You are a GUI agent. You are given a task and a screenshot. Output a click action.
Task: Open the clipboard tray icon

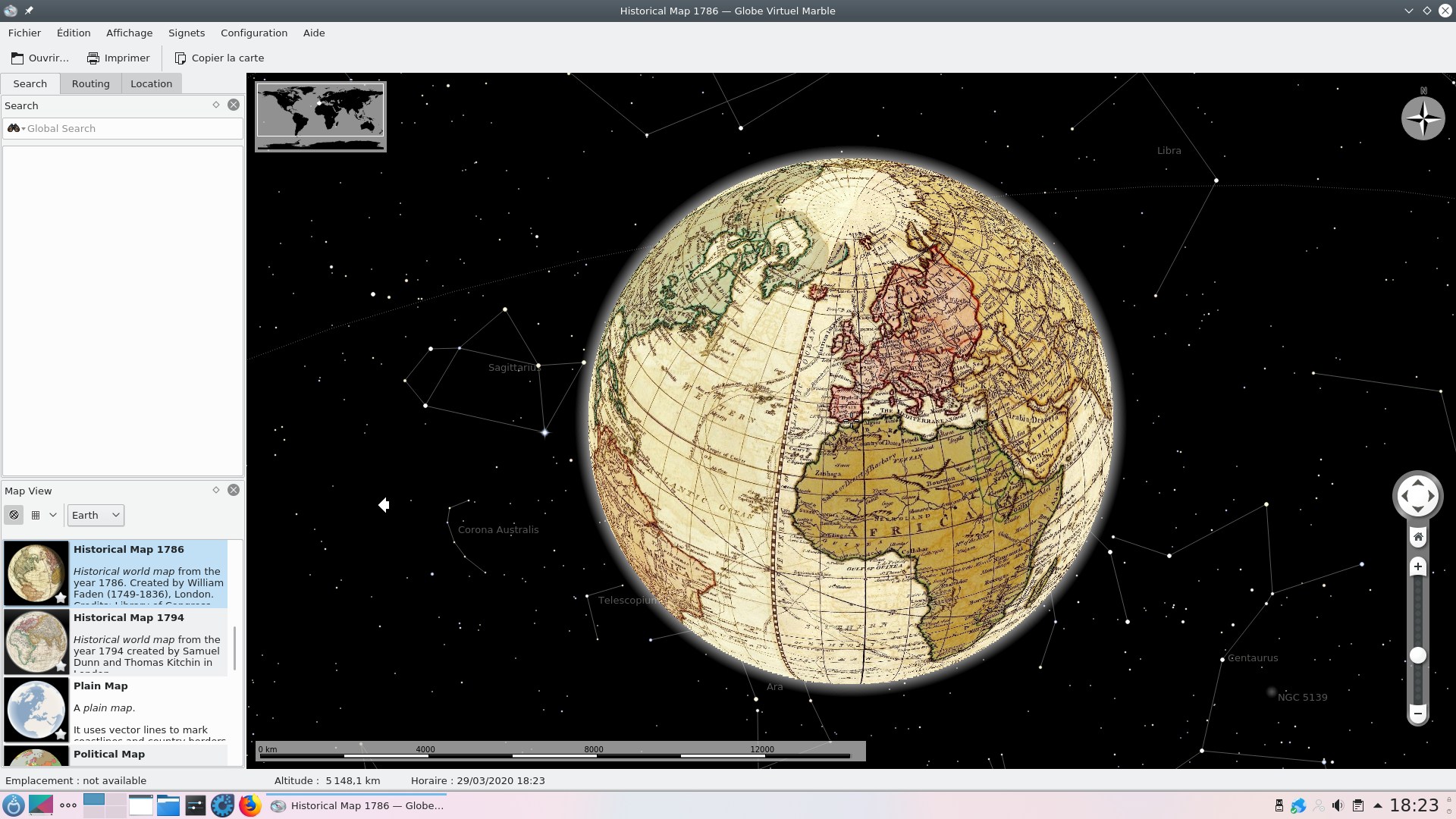[x=1358, y=805]
